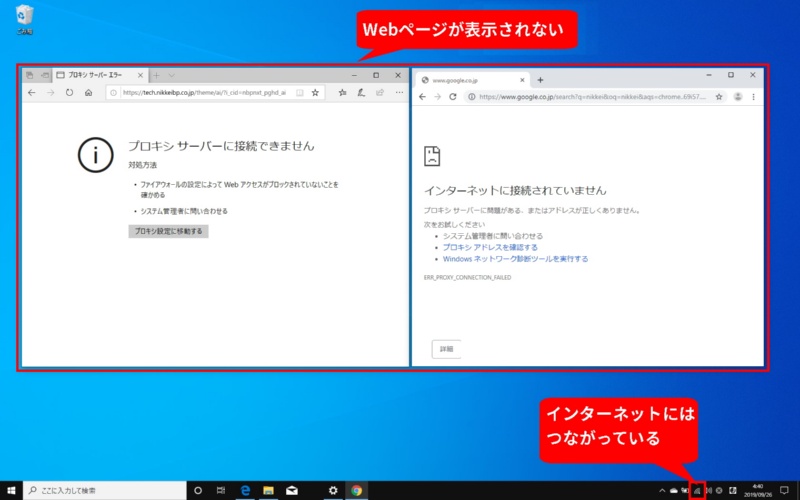Viewport: 800px width, 500px height.
Task: Click the 詳細 button in Chrome
Action: click(x=446, y=349)
